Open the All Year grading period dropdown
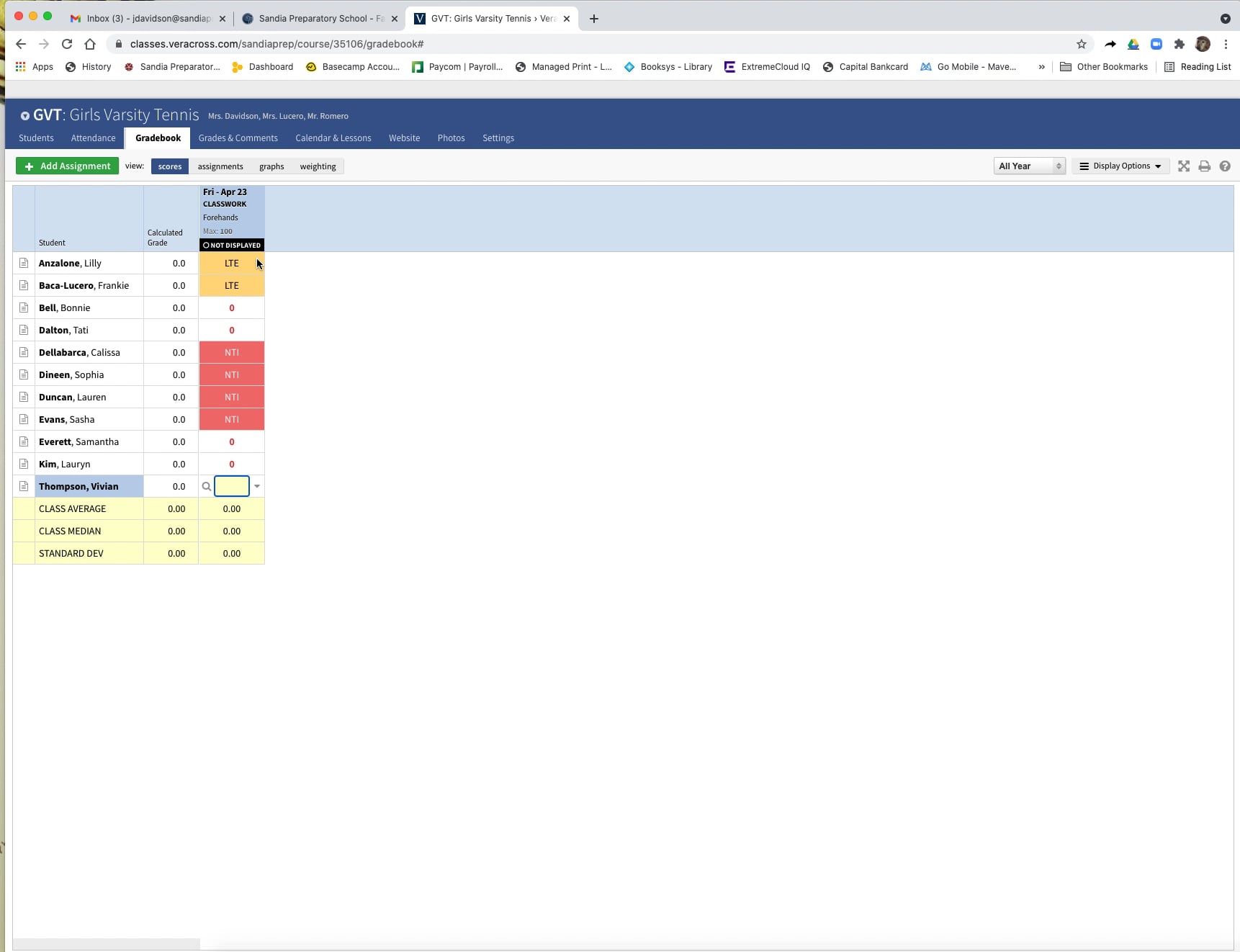1240x952 pixels. 1029,166
